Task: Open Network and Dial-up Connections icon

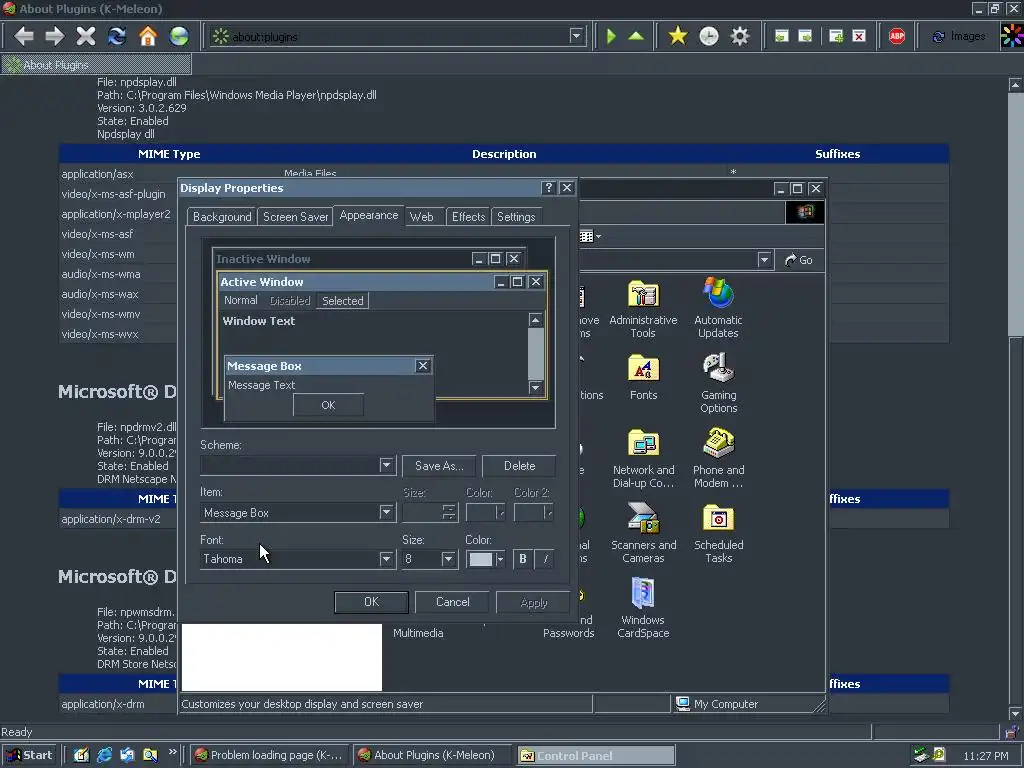Action: (643, 458)
